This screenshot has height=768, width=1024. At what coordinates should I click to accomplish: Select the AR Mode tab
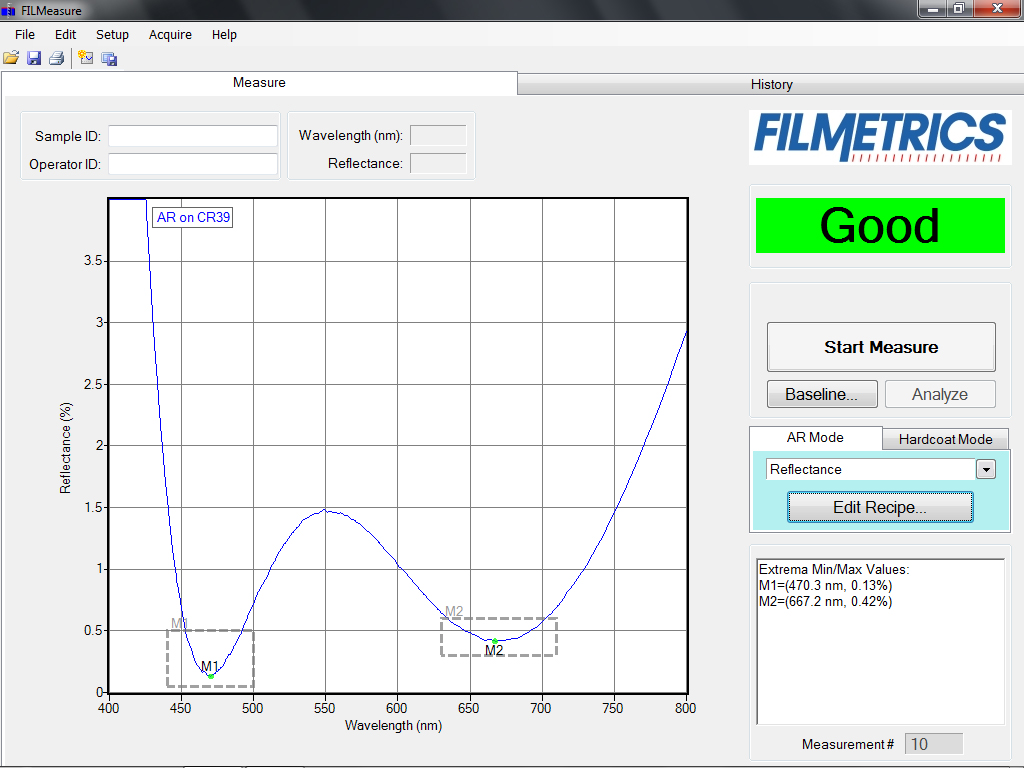(x=815, y=438)
